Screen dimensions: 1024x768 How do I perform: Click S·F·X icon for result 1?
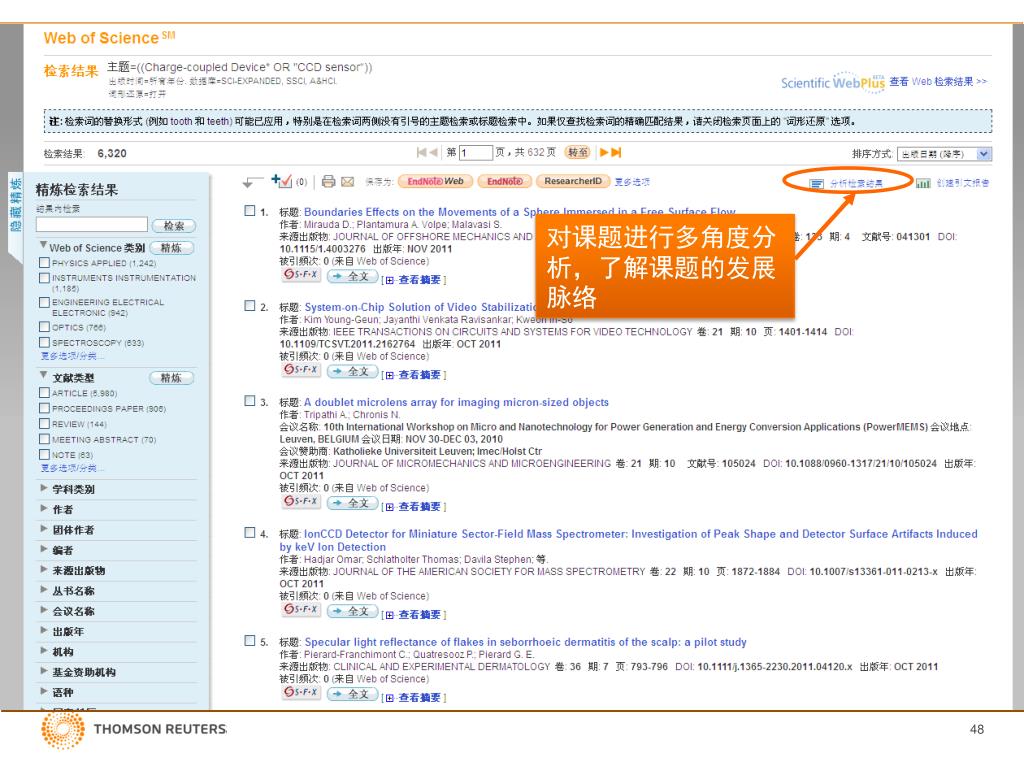tap(301, 275)
